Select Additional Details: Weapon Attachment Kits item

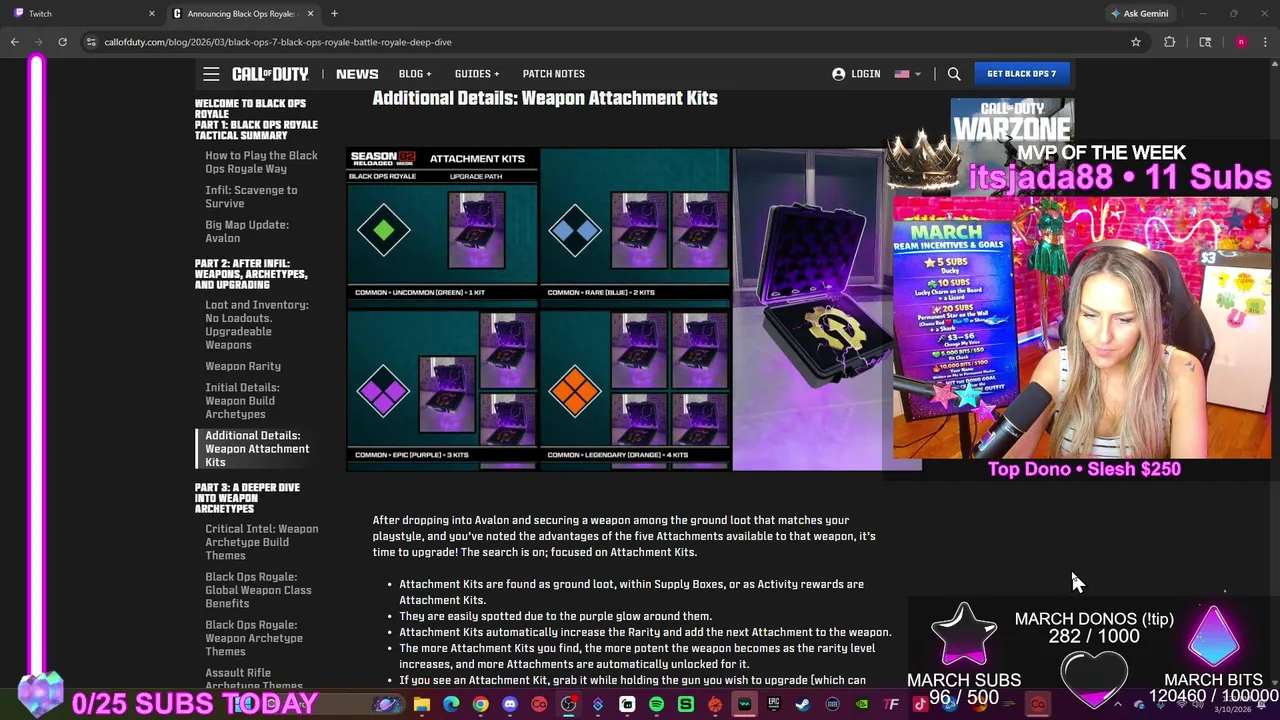coord(257,449)
